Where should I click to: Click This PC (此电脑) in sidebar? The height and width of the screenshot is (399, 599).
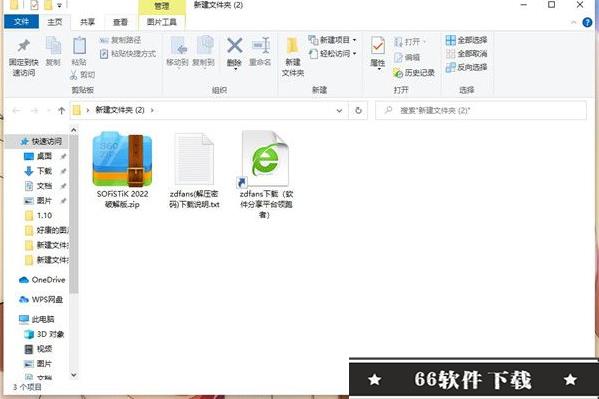[37, 319]
